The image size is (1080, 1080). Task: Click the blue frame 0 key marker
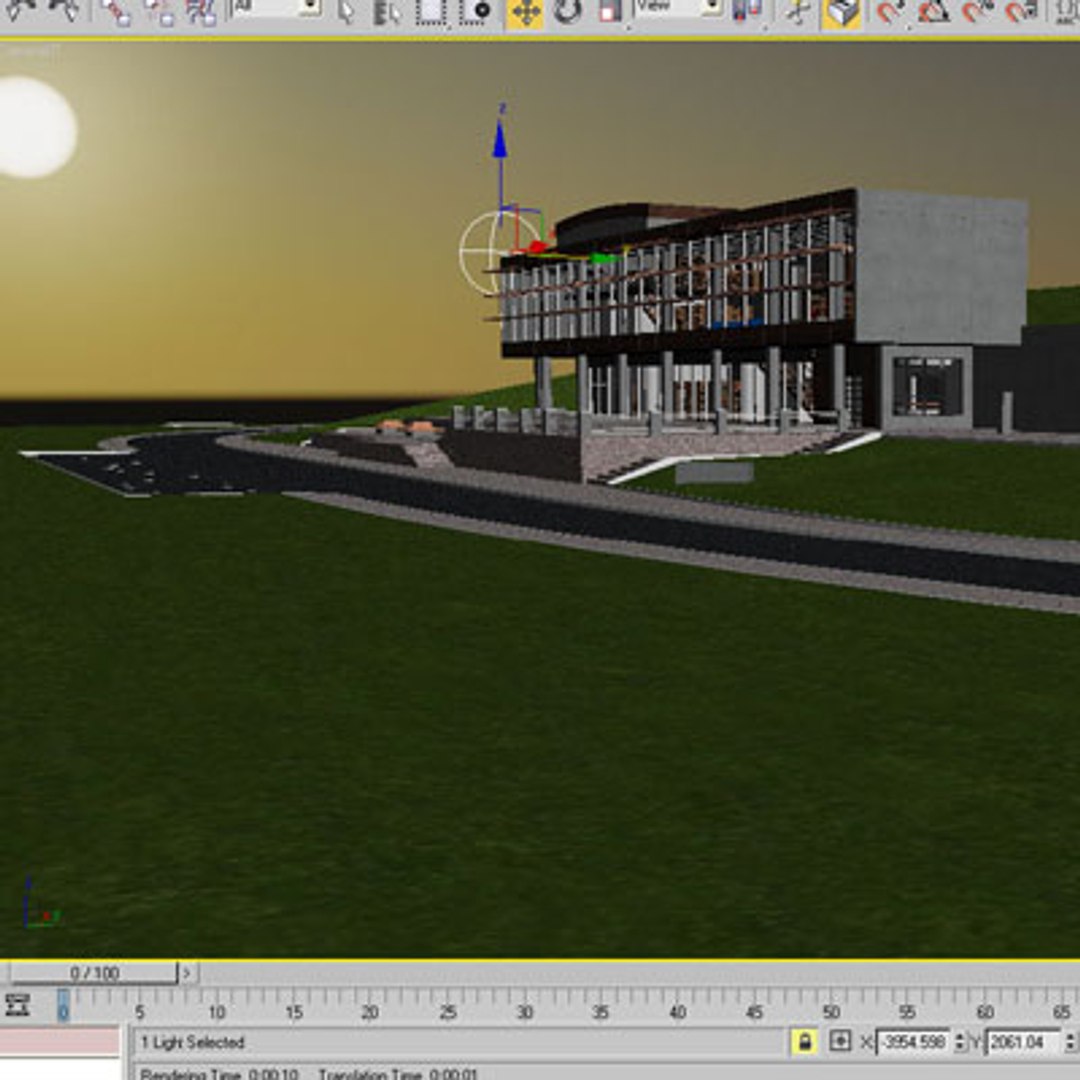pyautogui.click(x=63, y=1005)
